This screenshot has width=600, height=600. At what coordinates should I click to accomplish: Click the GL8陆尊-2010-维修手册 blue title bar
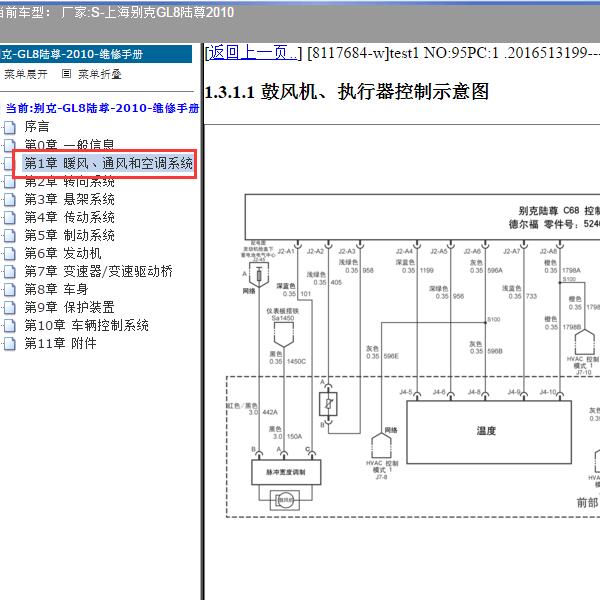[x=96, y=54]
